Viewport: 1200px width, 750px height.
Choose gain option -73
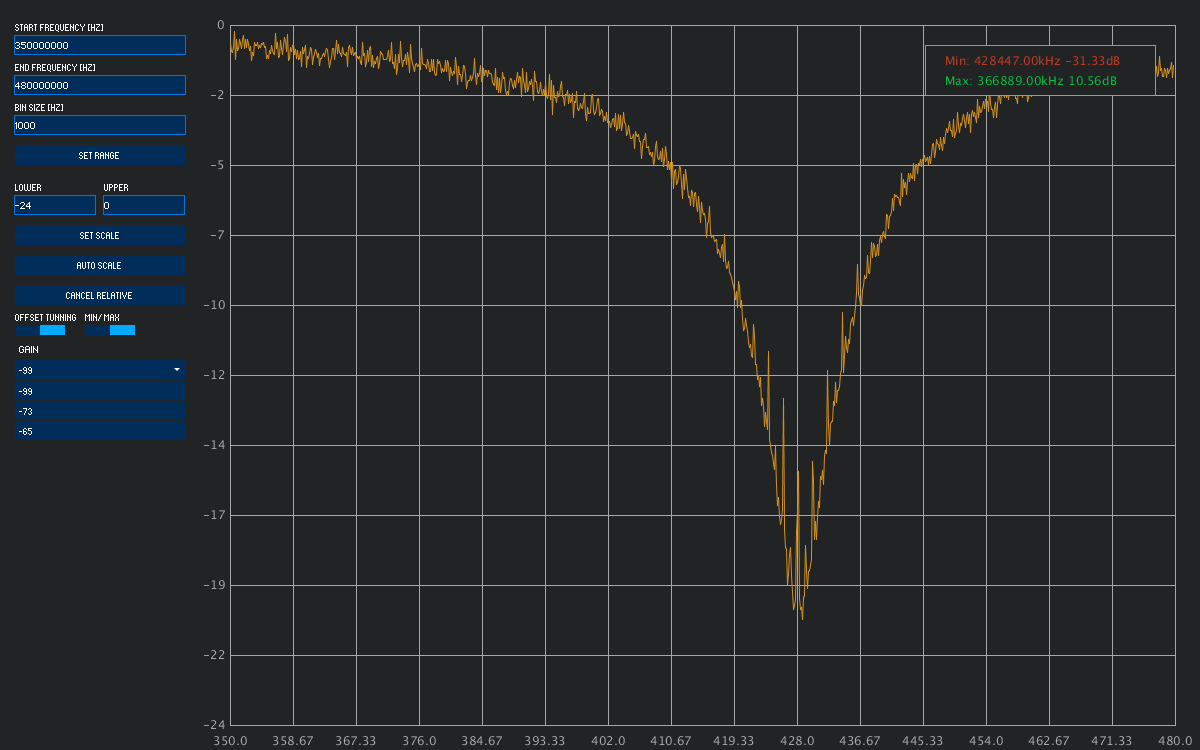(99, 412)
